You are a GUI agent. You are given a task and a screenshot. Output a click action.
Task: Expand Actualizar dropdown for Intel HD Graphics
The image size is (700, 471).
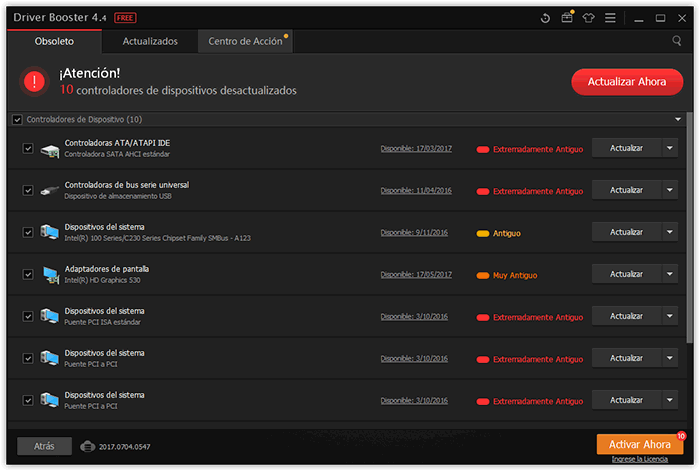(669, 273)
